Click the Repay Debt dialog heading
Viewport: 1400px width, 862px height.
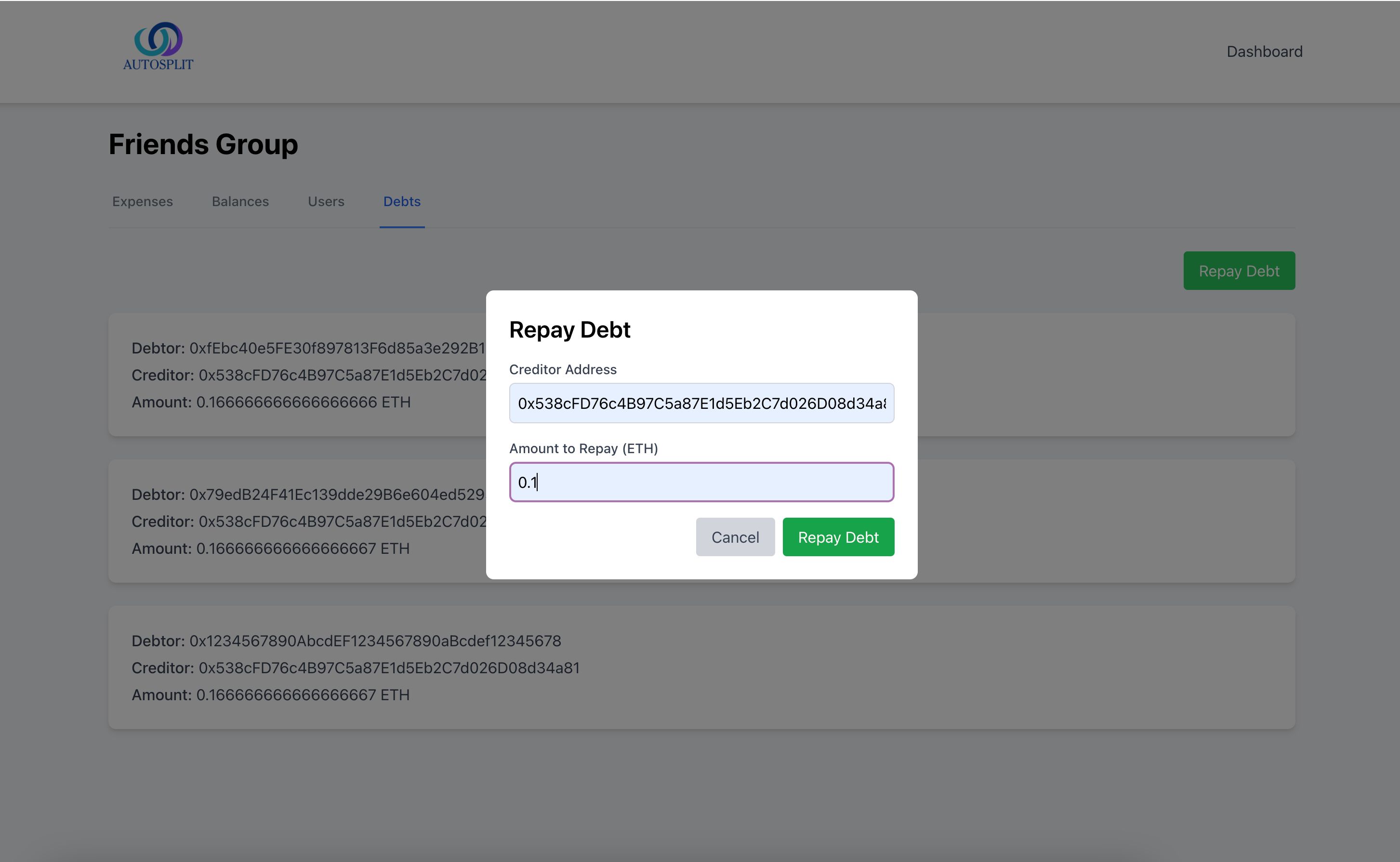tap(569, 330)
